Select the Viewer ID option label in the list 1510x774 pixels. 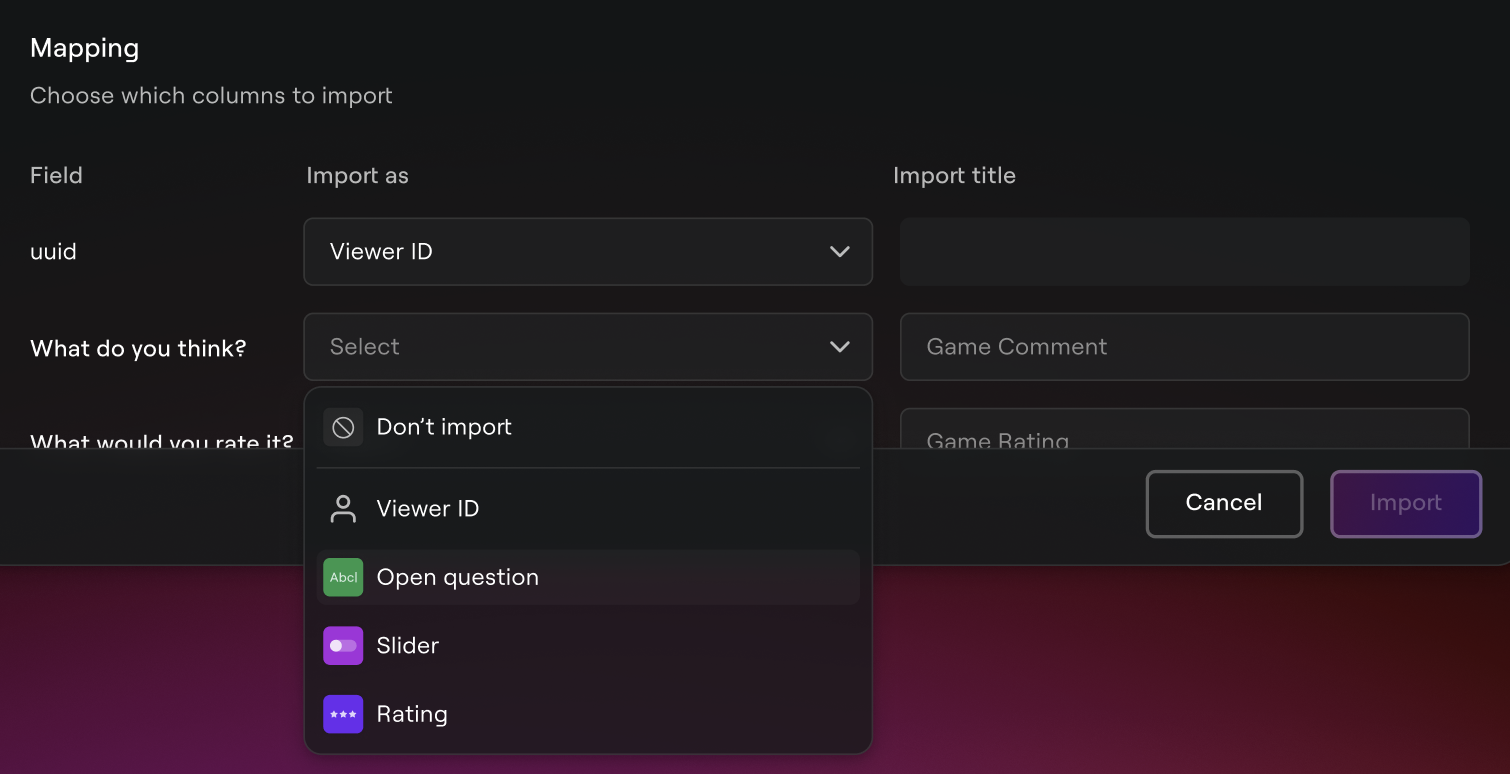tap(428, 509)
